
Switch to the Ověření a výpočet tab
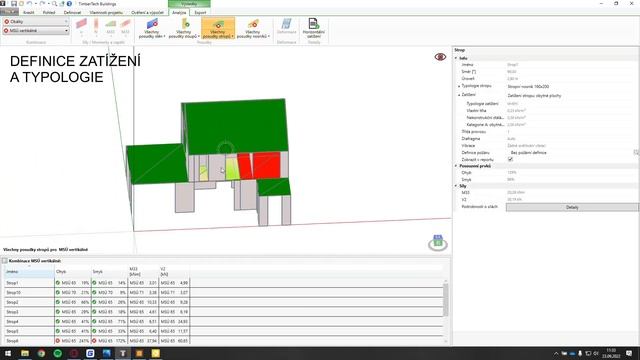click(x=147, y=13)
